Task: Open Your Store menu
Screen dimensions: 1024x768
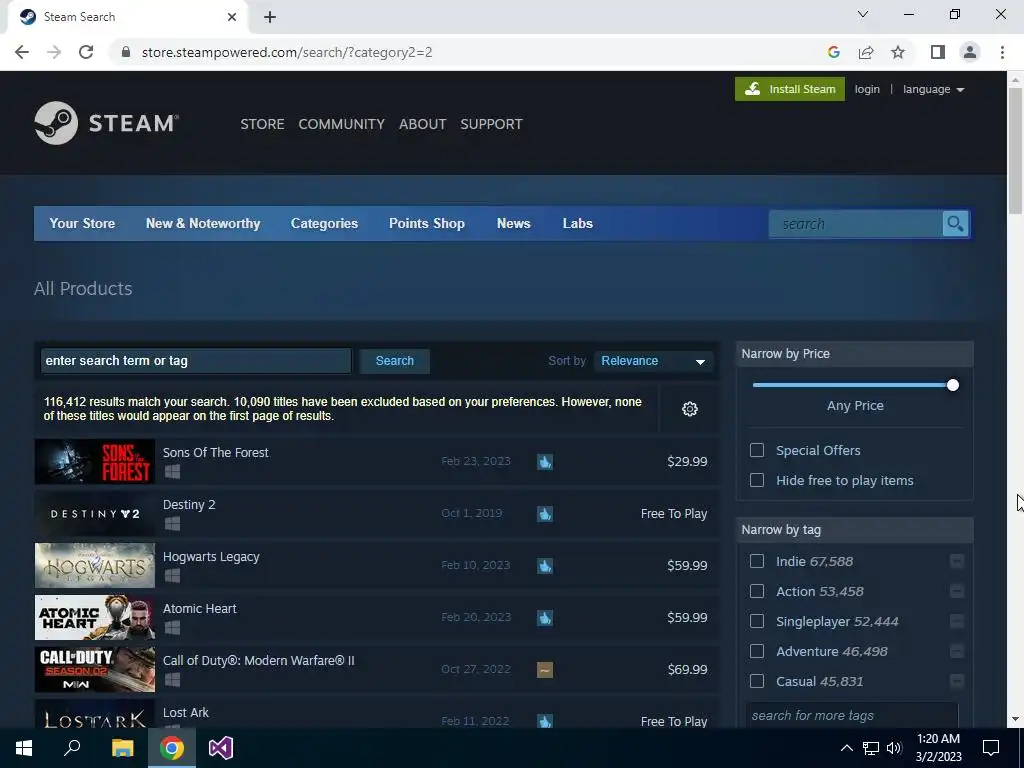Action: (82, 223)
